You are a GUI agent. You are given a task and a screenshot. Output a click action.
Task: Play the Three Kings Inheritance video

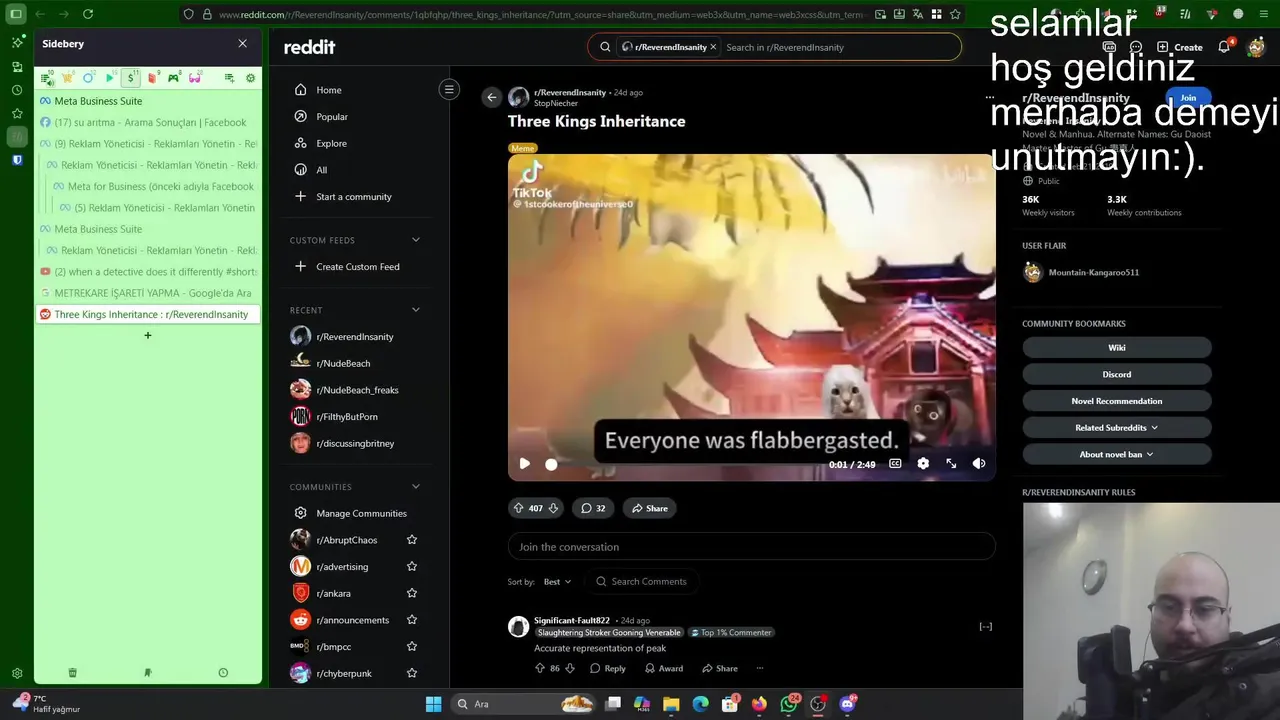(524, 463)
